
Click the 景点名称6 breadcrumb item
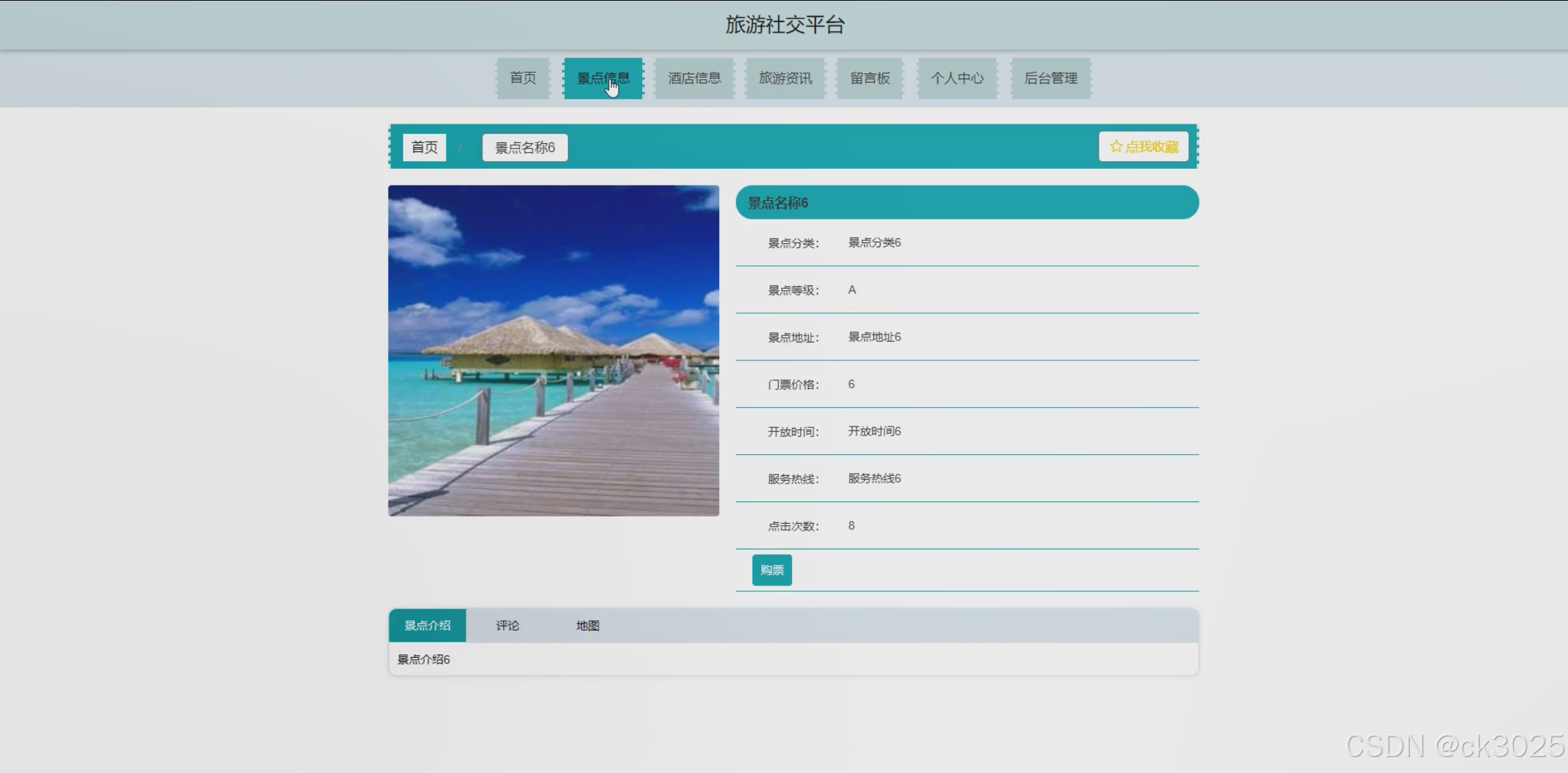coord(525,147)
